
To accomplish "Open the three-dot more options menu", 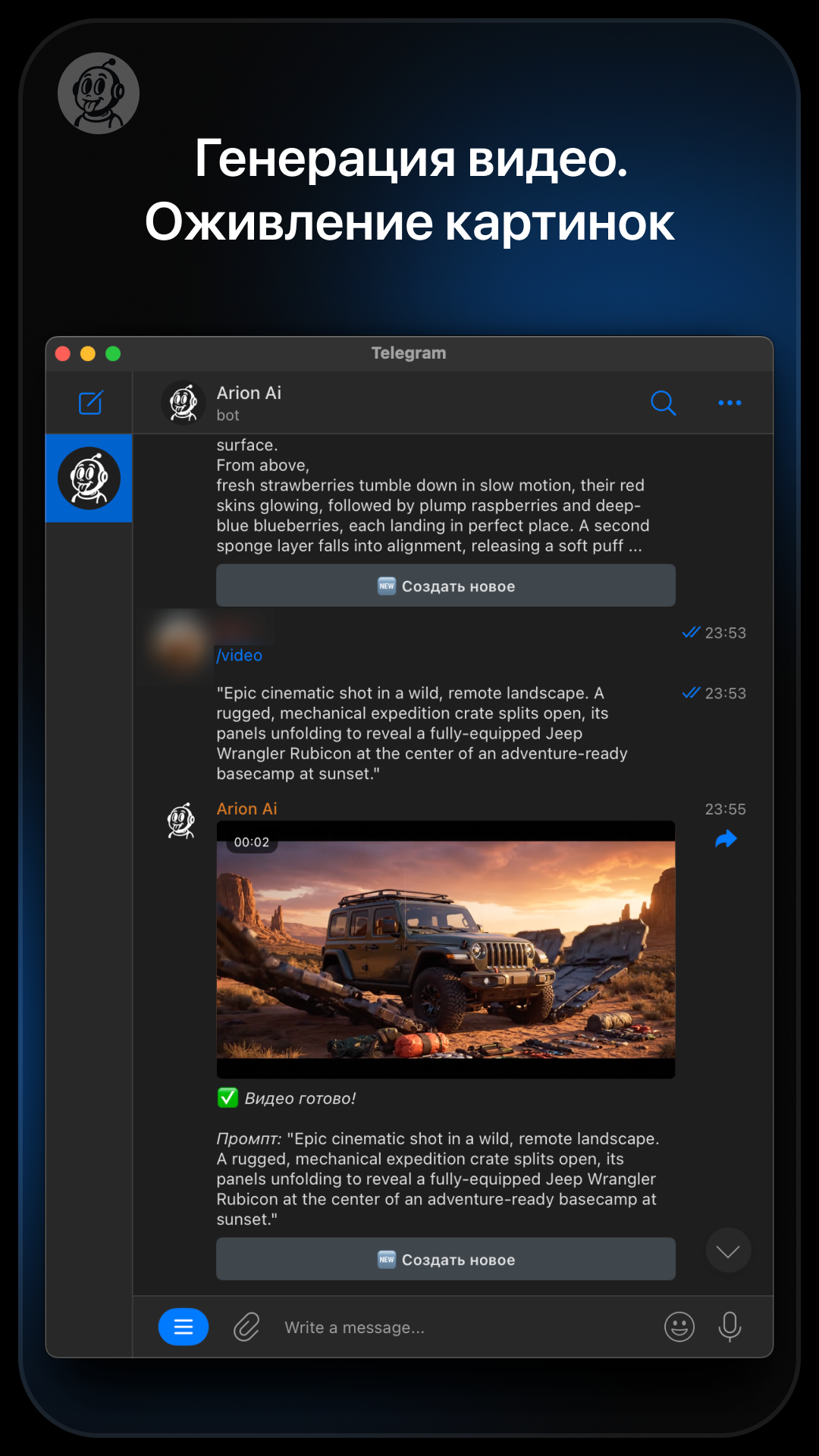I will click(730, 403).
